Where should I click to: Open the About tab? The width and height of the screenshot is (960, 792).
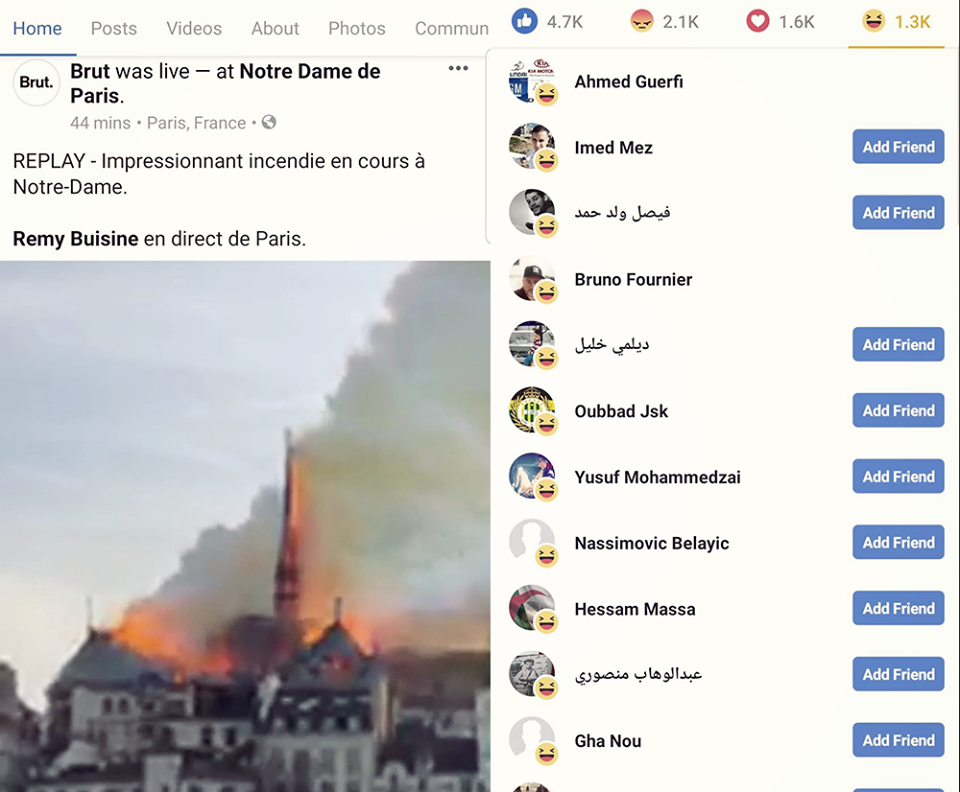click(275, 28)
